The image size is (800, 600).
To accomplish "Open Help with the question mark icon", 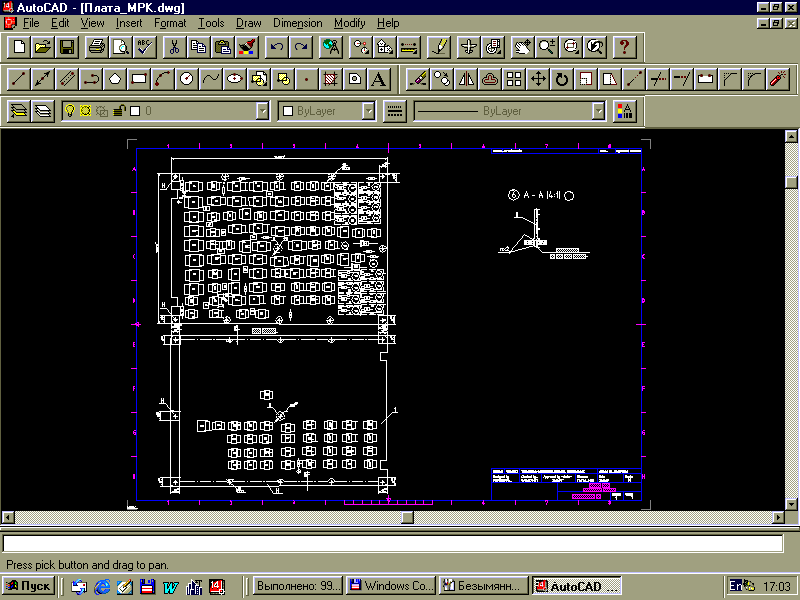I will click(x=624, y=47).
